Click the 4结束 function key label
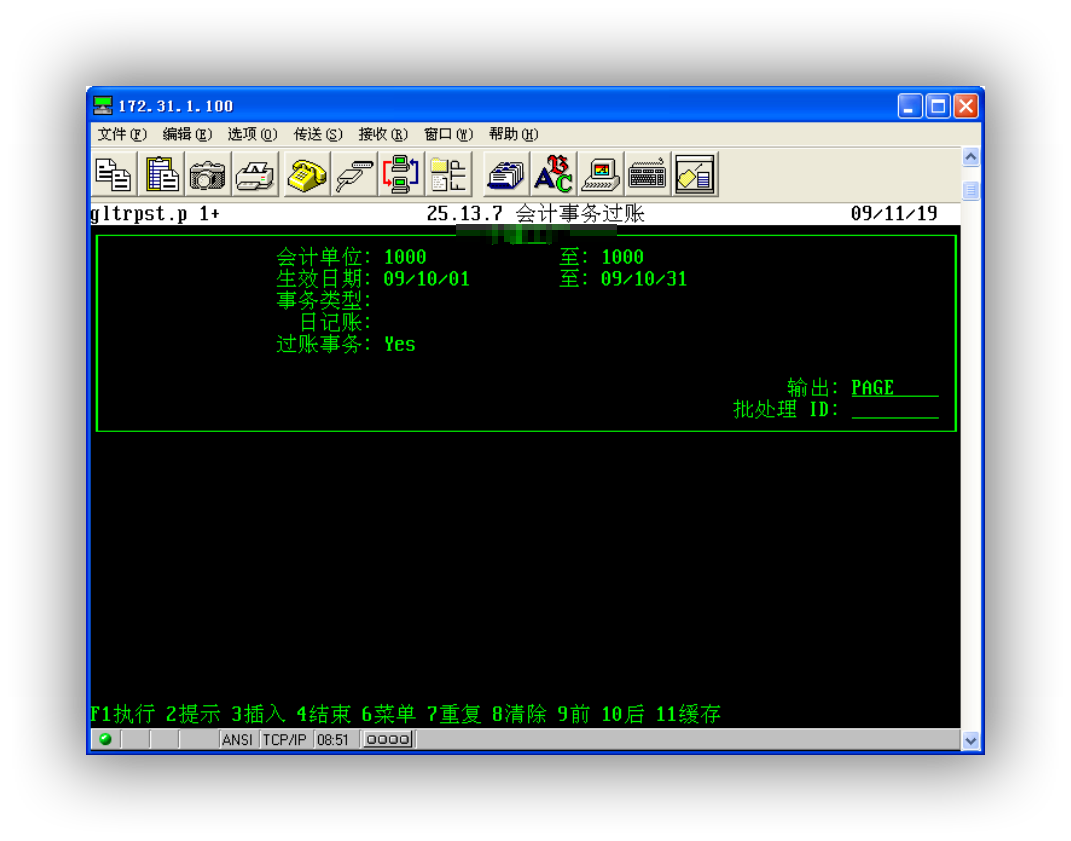1071x841 pixels. click(x=324, y=714)
